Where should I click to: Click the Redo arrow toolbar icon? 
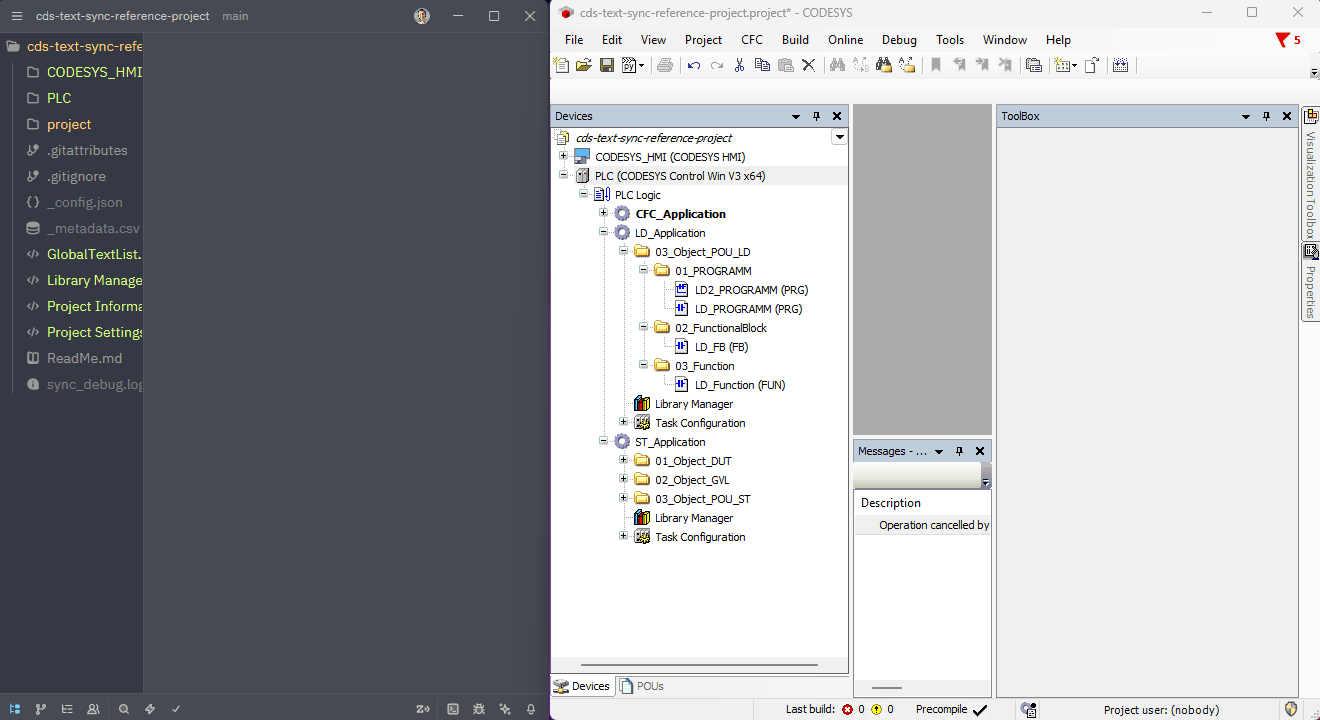click(717, 65)
